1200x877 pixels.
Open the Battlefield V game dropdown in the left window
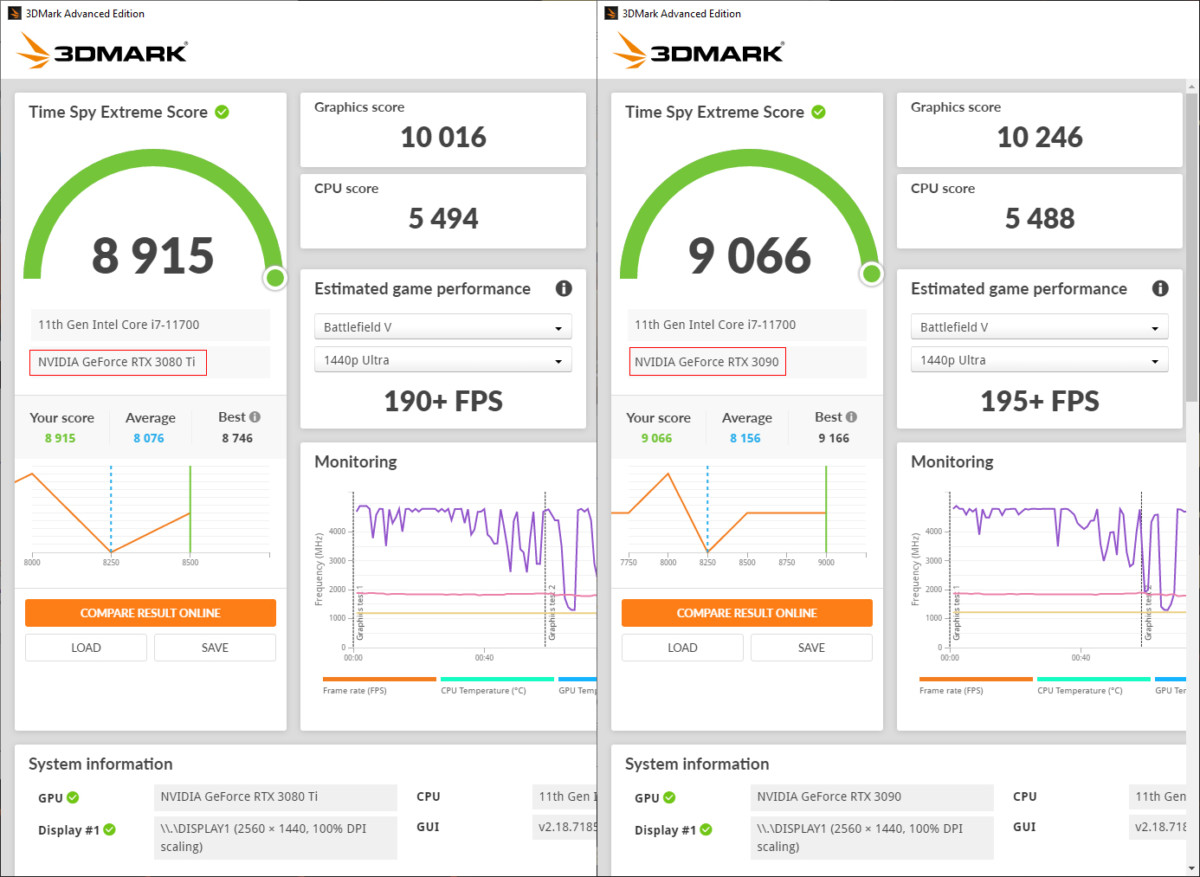pos(443,327)
